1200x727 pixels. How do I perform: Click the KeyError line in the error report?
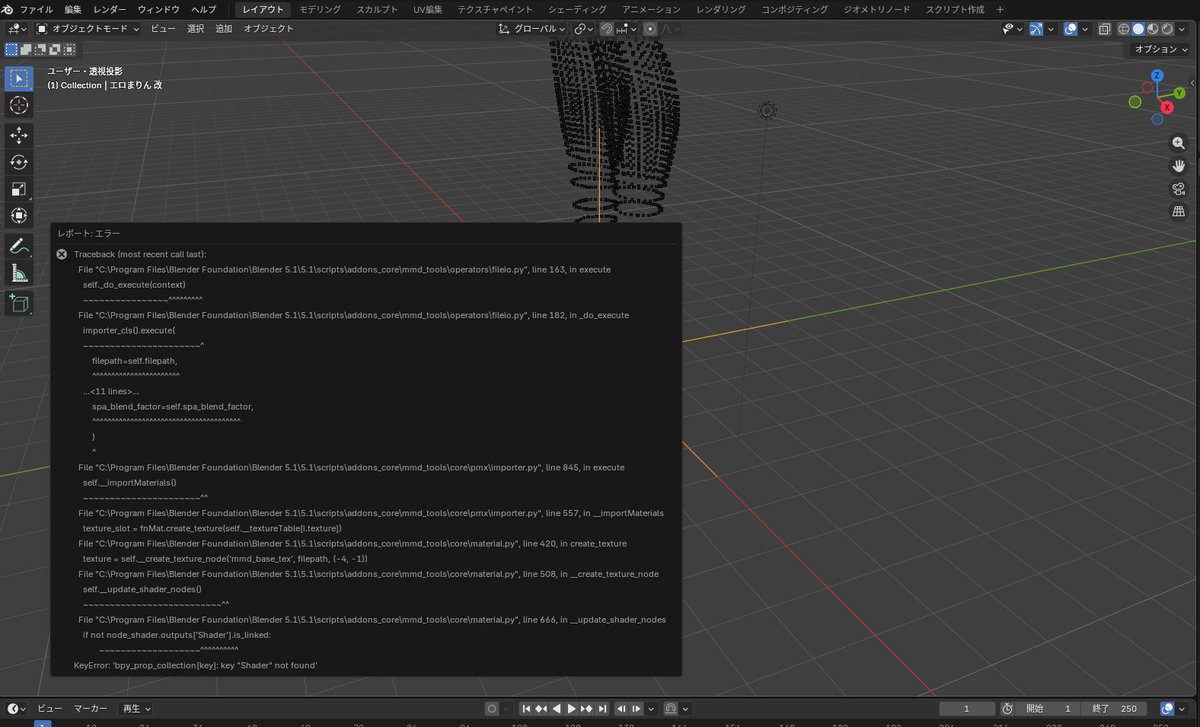195,665
